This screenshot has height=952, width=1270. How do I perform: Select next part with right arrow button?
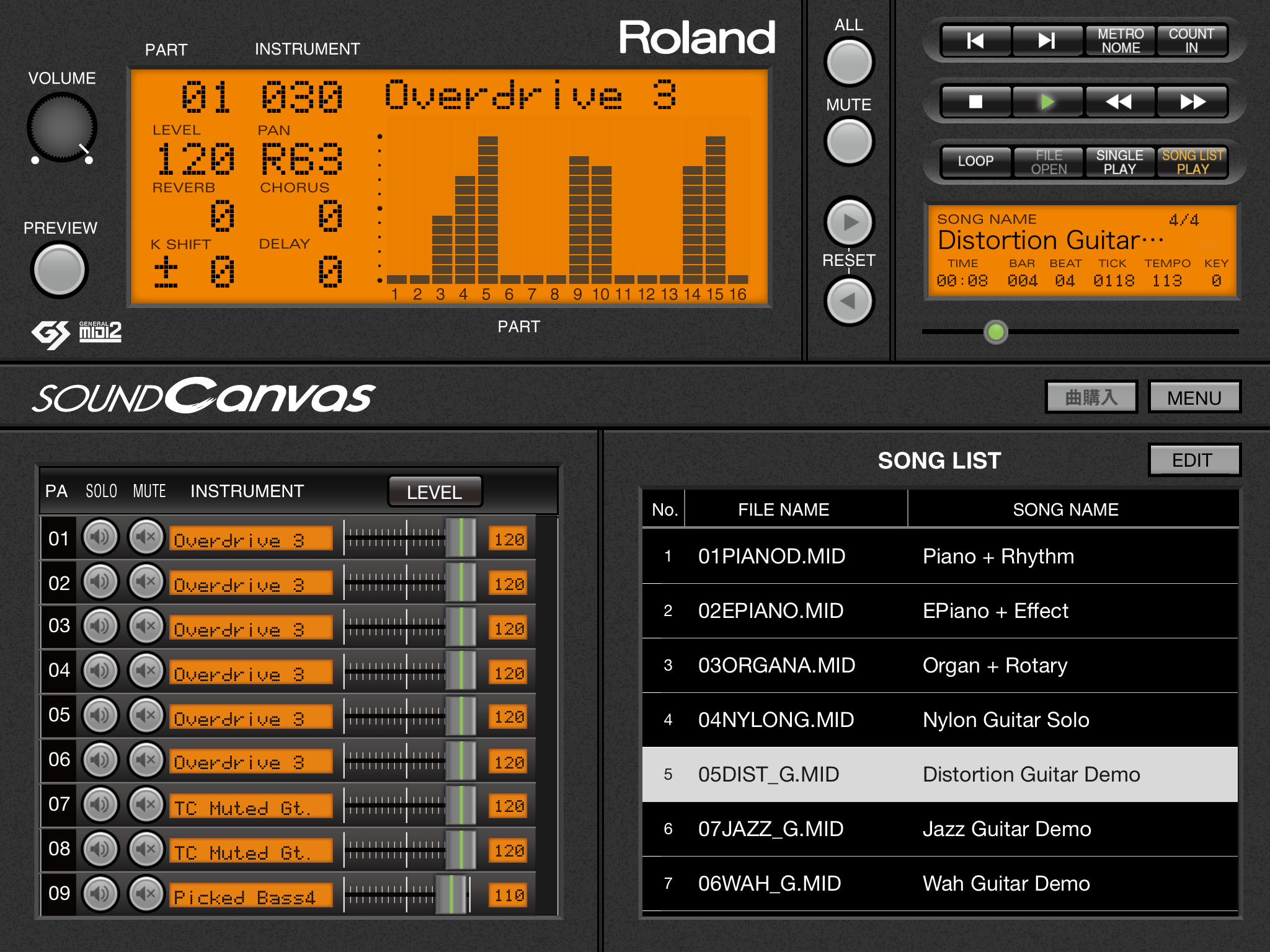(850, 222)
